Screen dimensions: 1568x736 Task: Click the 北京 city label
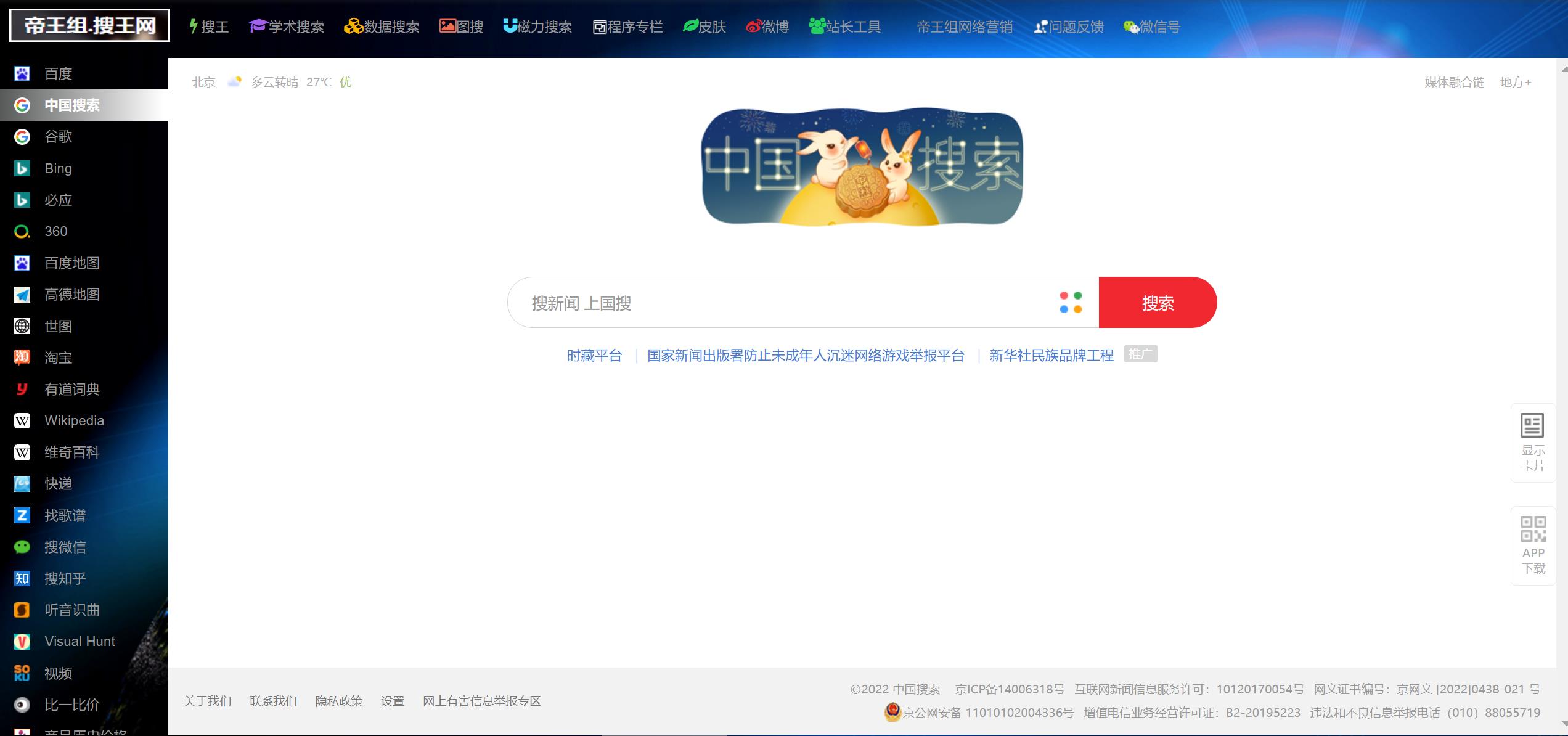click(203, 82)
